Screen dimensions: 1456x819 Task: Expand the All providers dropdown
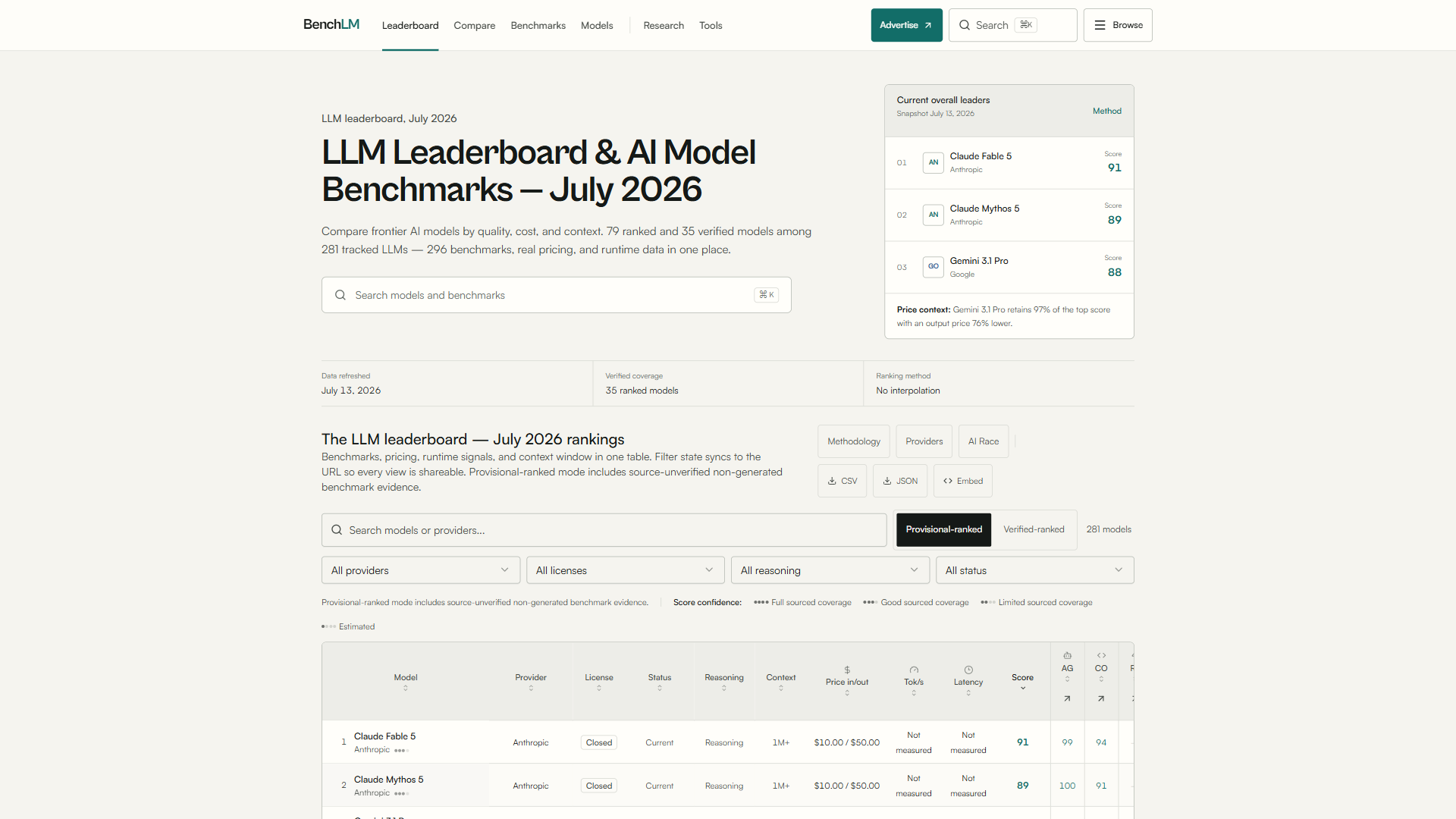click(421, 570)
